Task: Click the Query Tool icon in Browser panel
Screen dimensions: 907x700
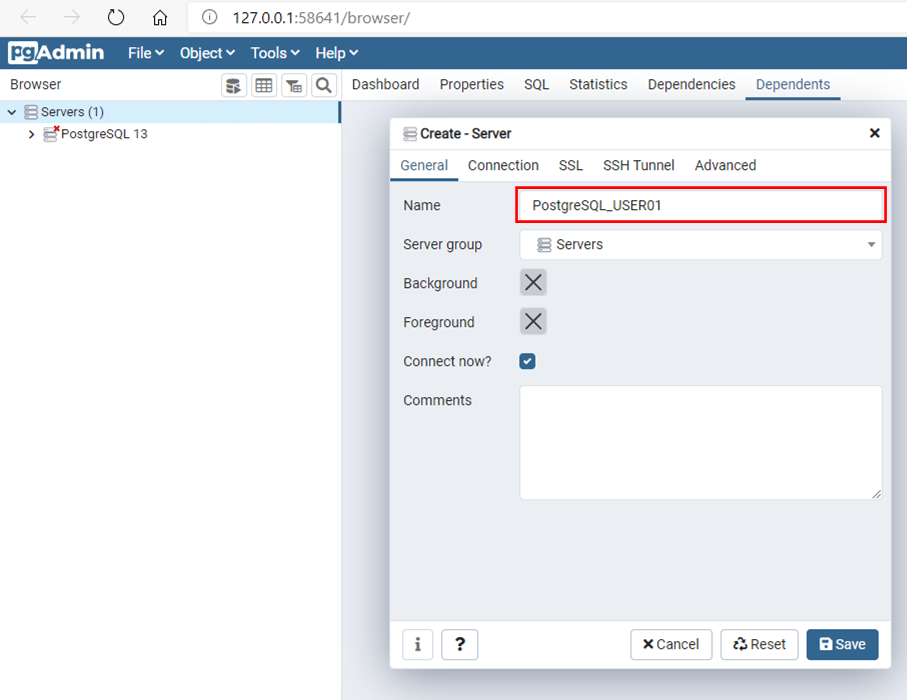Action: pyautogui.click(x=234, y=85)
